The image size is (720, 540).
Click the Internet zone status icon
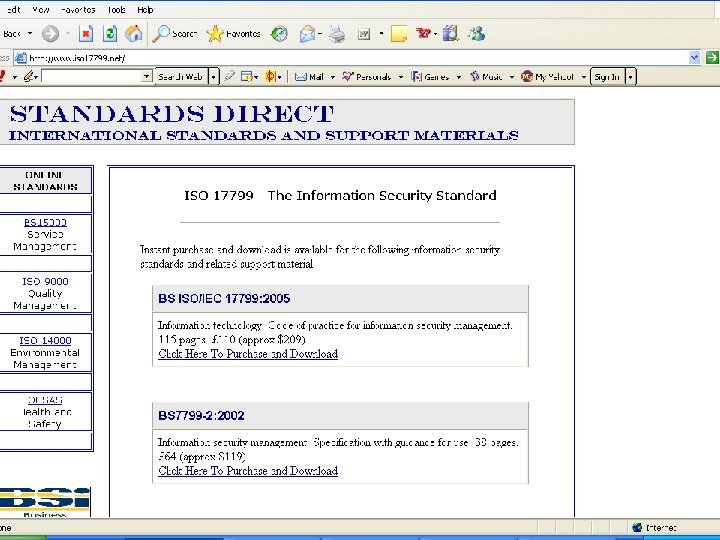point(637,528)
